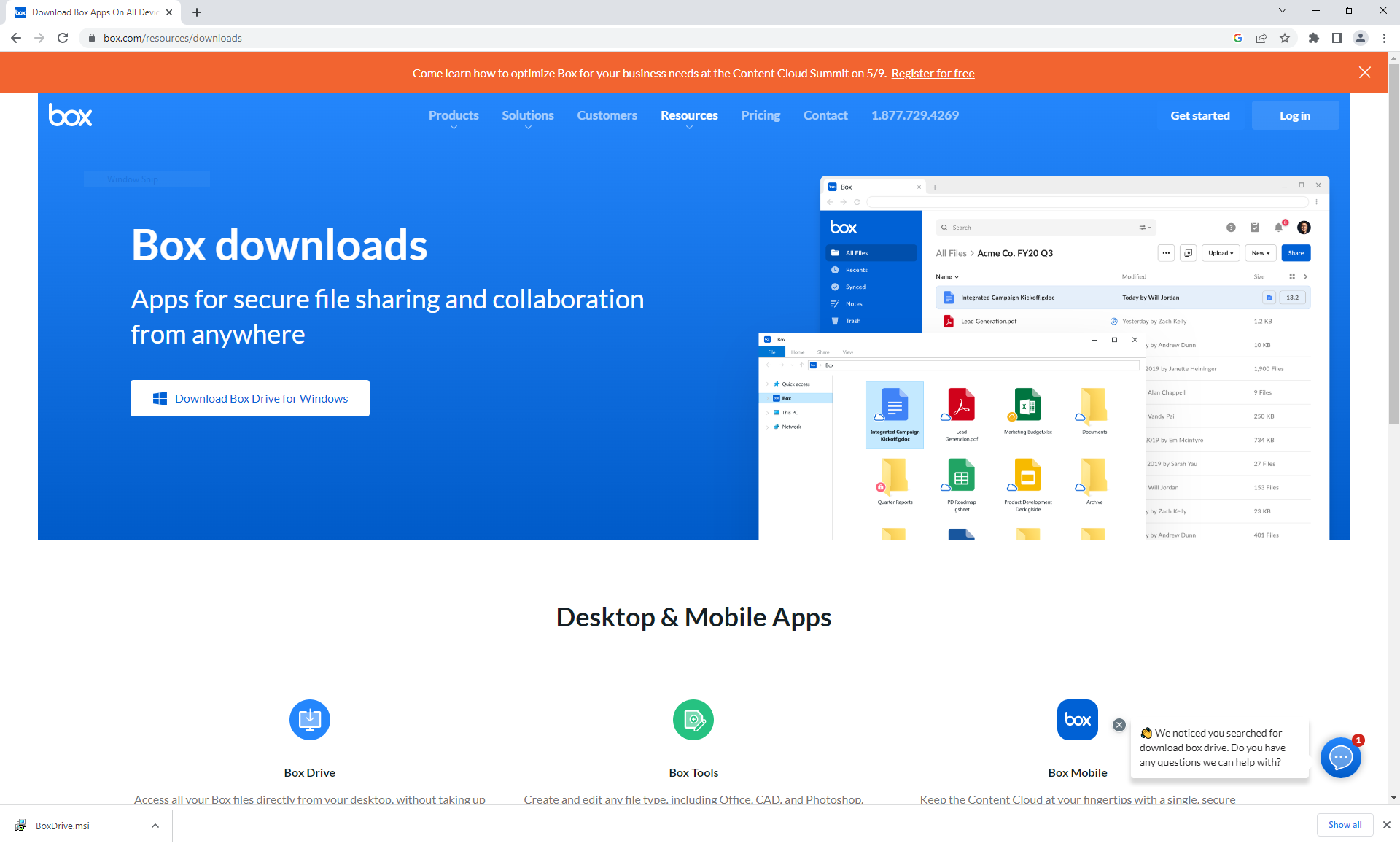
Task: Close the orange announcement banner
Action: tap(1364, 72)
